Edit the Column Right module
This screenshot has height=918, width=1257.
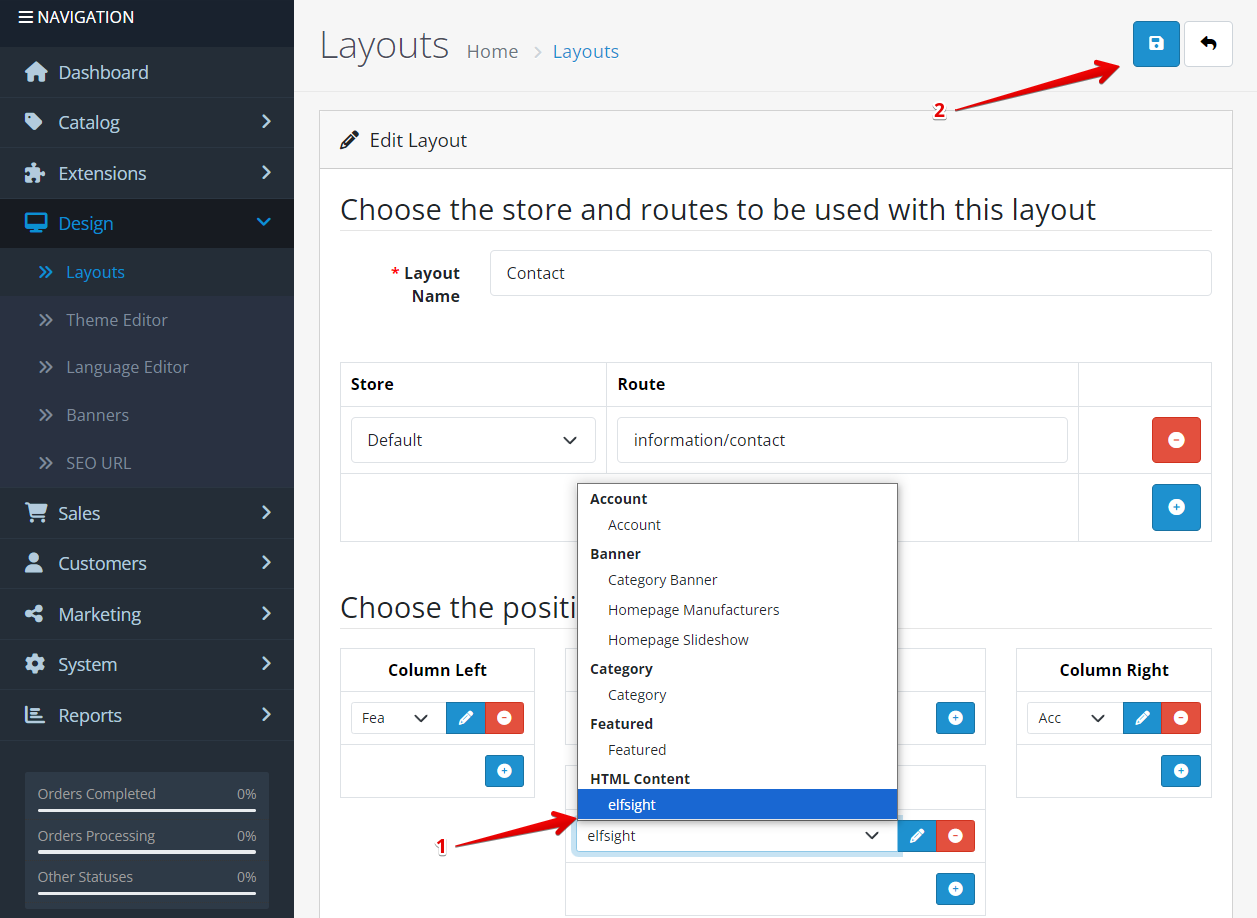(x=1142, y=718)
